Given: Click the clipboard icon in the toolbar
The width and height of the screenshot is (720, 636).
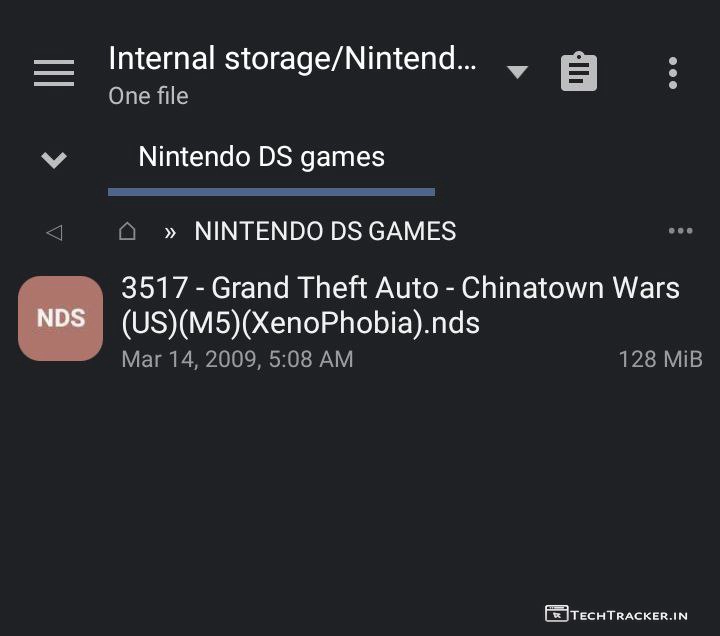Looking at the screenshot, I should pyautogui.click(x=579, y=73).
